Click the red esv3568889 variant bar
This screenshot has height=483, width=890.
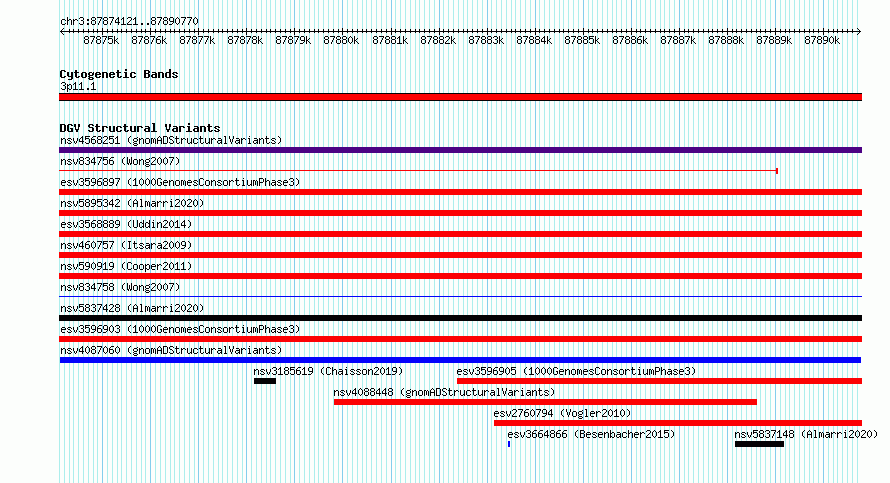460,234
